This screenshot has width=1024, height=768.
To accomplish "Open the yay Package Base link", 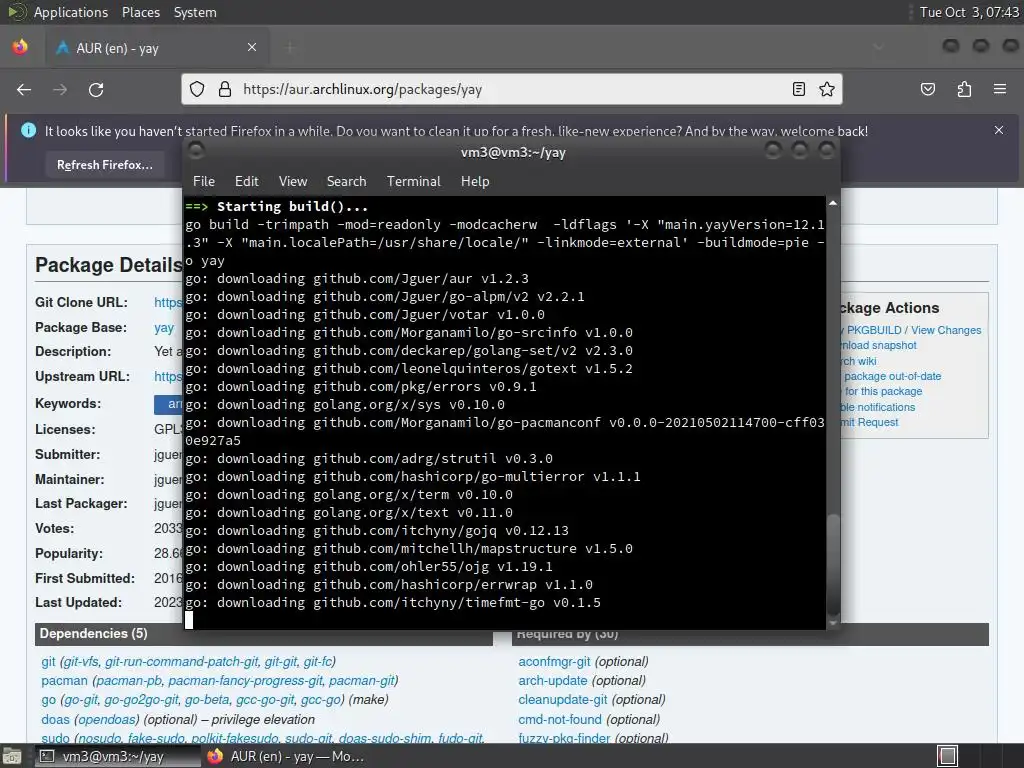I will click(x=164, y=327).
